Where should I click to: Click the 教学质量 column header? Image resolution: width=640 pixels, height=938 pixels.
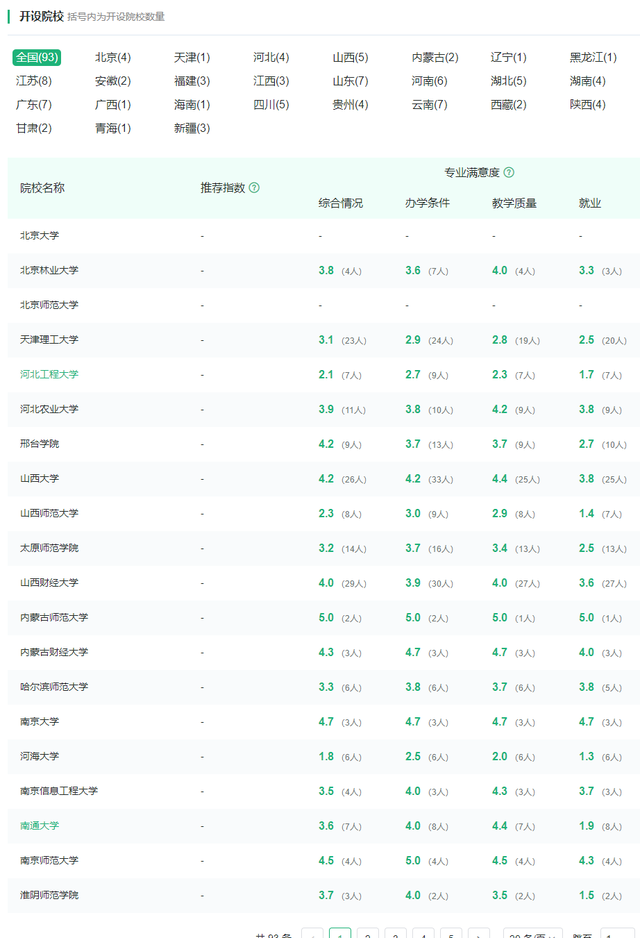click(514, 203)
